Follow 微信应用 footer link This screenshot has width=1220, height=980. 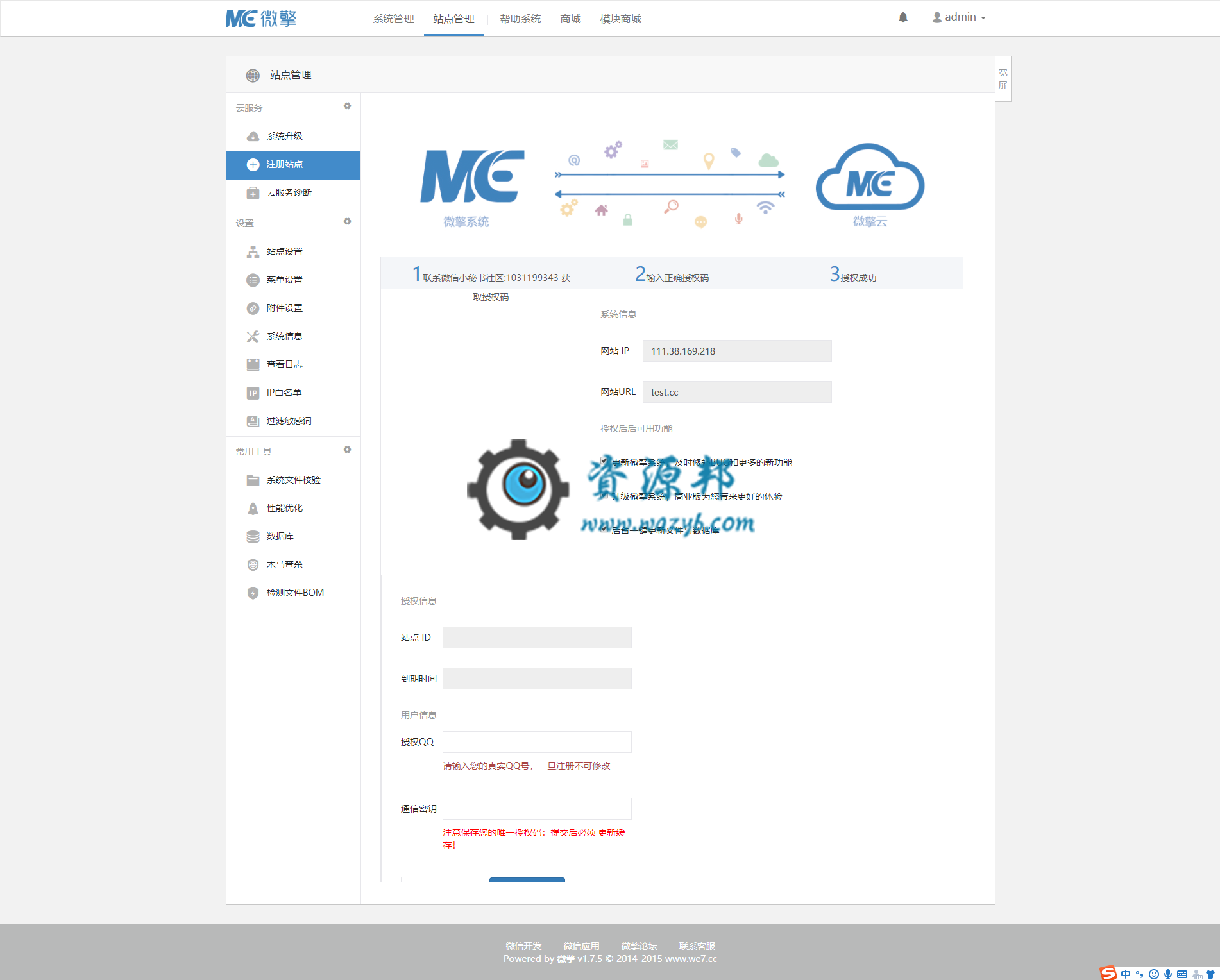(581, 946)
